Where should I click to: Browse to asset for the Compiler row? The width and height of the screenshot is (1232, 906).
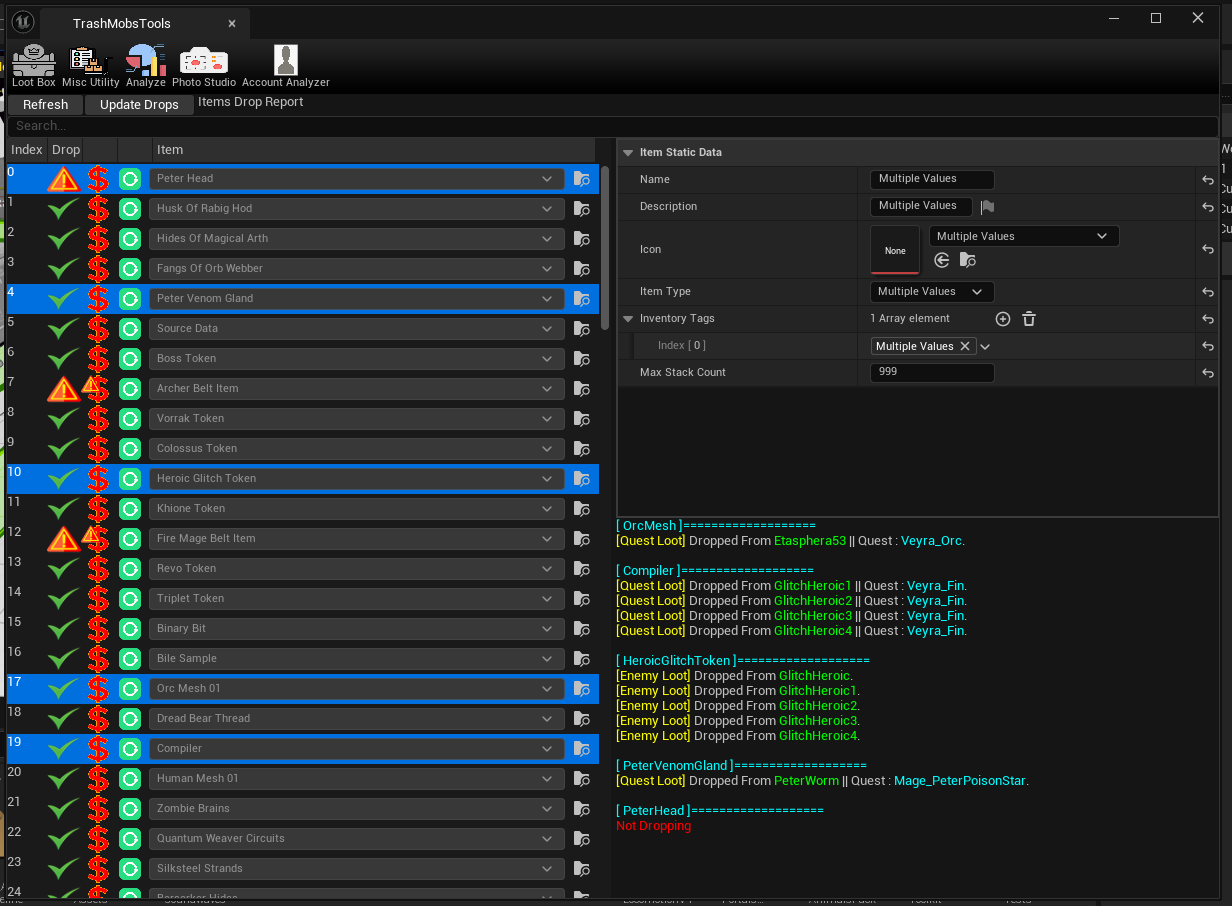[582, 749]
